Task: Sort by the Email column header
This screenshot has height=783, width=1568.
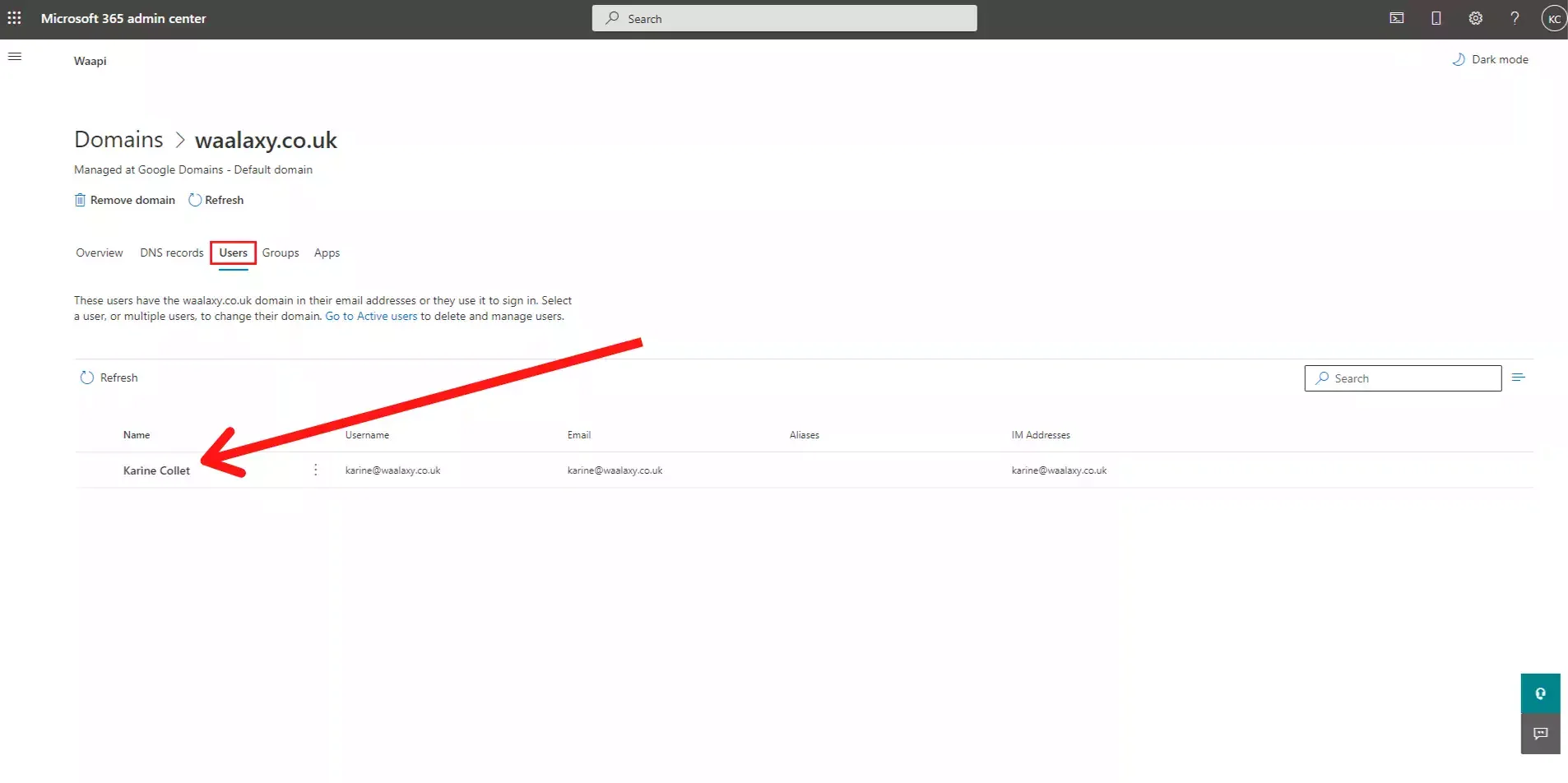Action: 579,435
